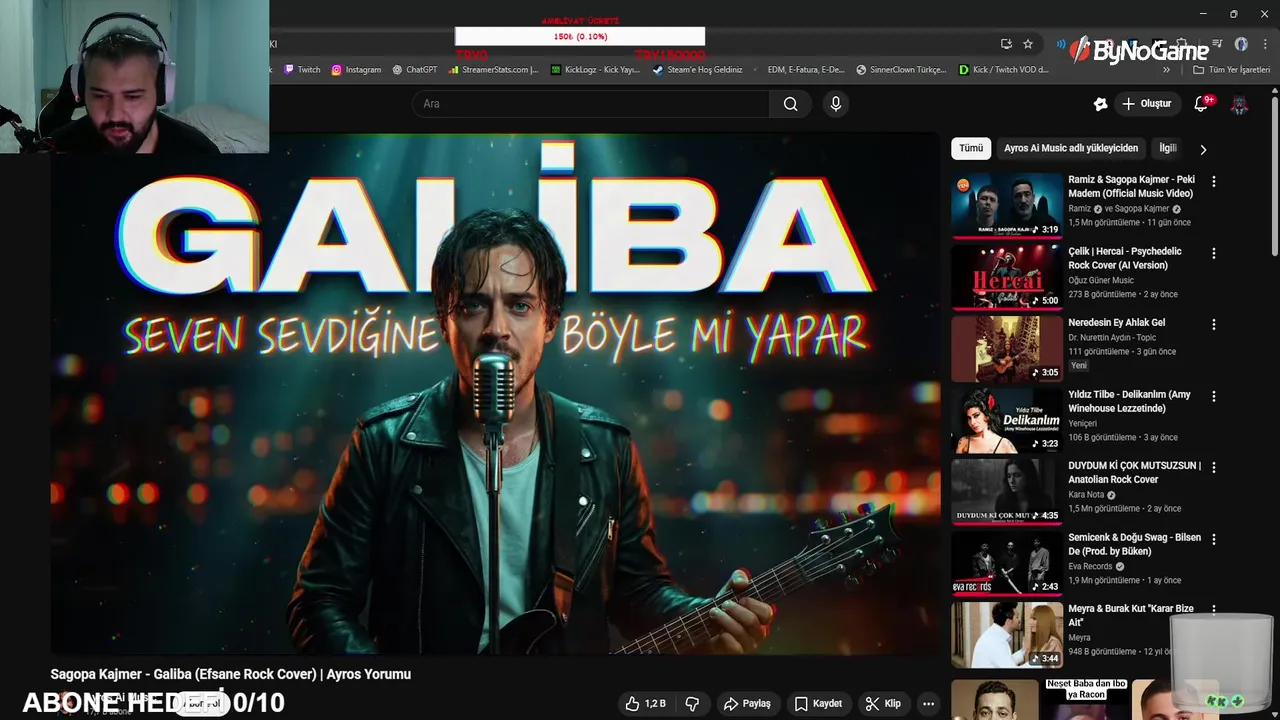Click the Oluştur create button
This screenshot has height=720, width=1280.
pos(1146,104)
